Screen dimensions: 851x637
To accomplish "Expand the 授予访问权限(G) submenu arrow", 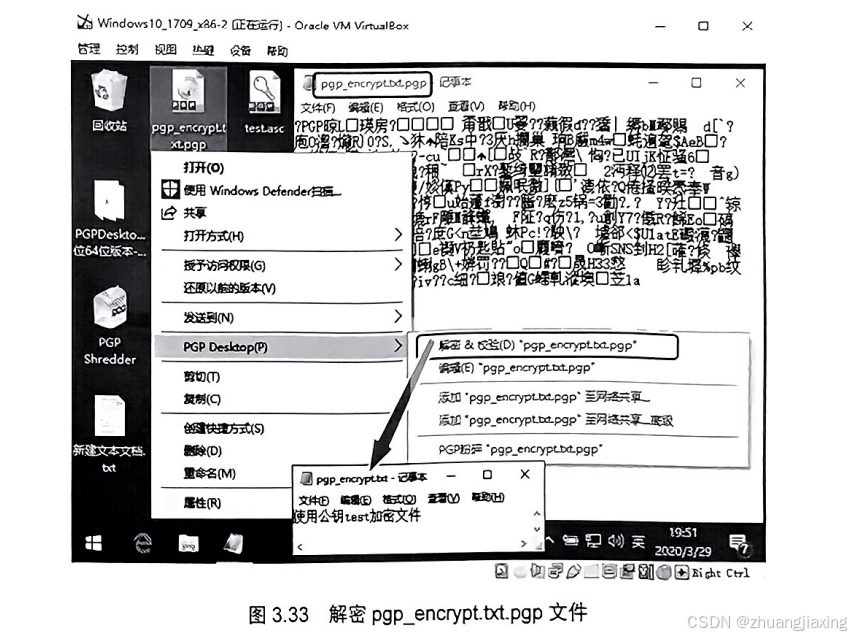I will click(x=398, y=264).
